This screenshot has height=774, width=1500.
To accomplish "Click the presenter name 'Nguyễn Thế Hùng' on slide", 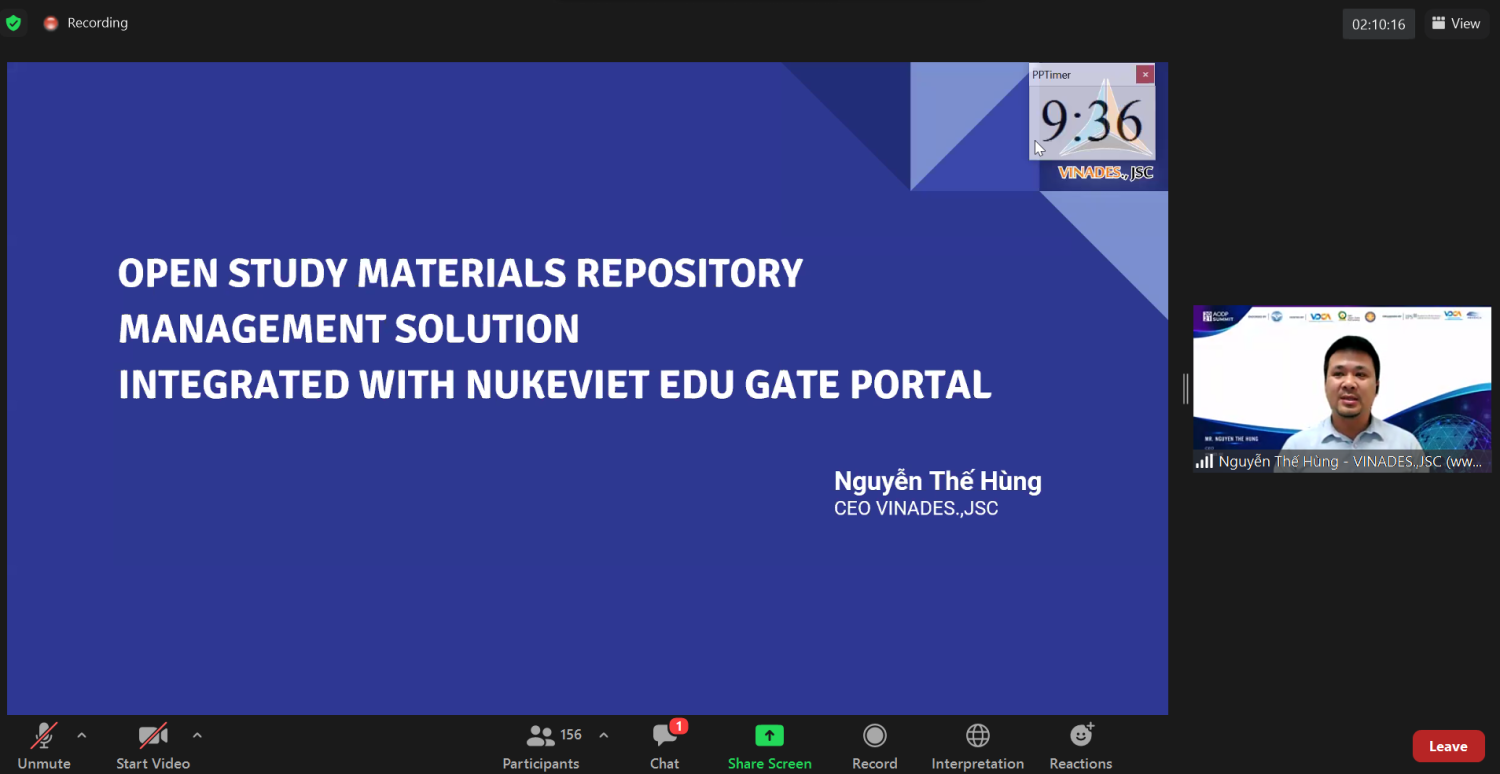I will (x=938, y=481).
